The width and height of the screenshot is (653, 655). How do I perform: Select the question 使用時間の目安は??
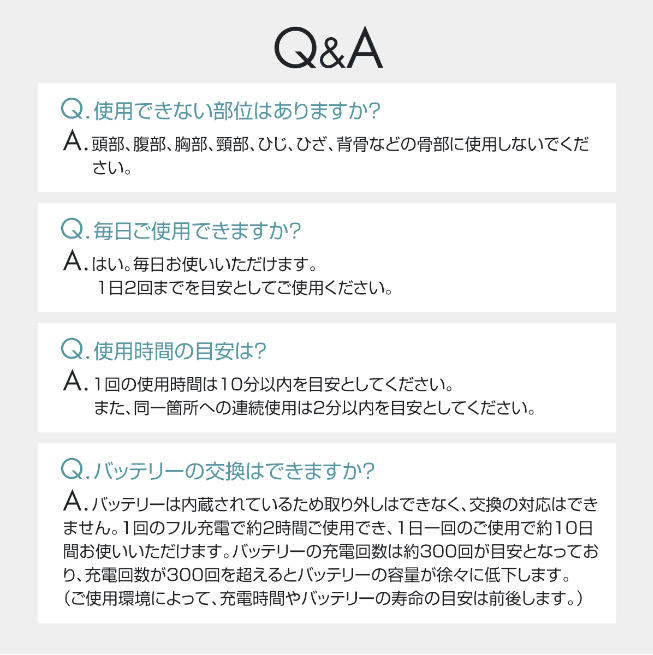(x=179, y=350)
